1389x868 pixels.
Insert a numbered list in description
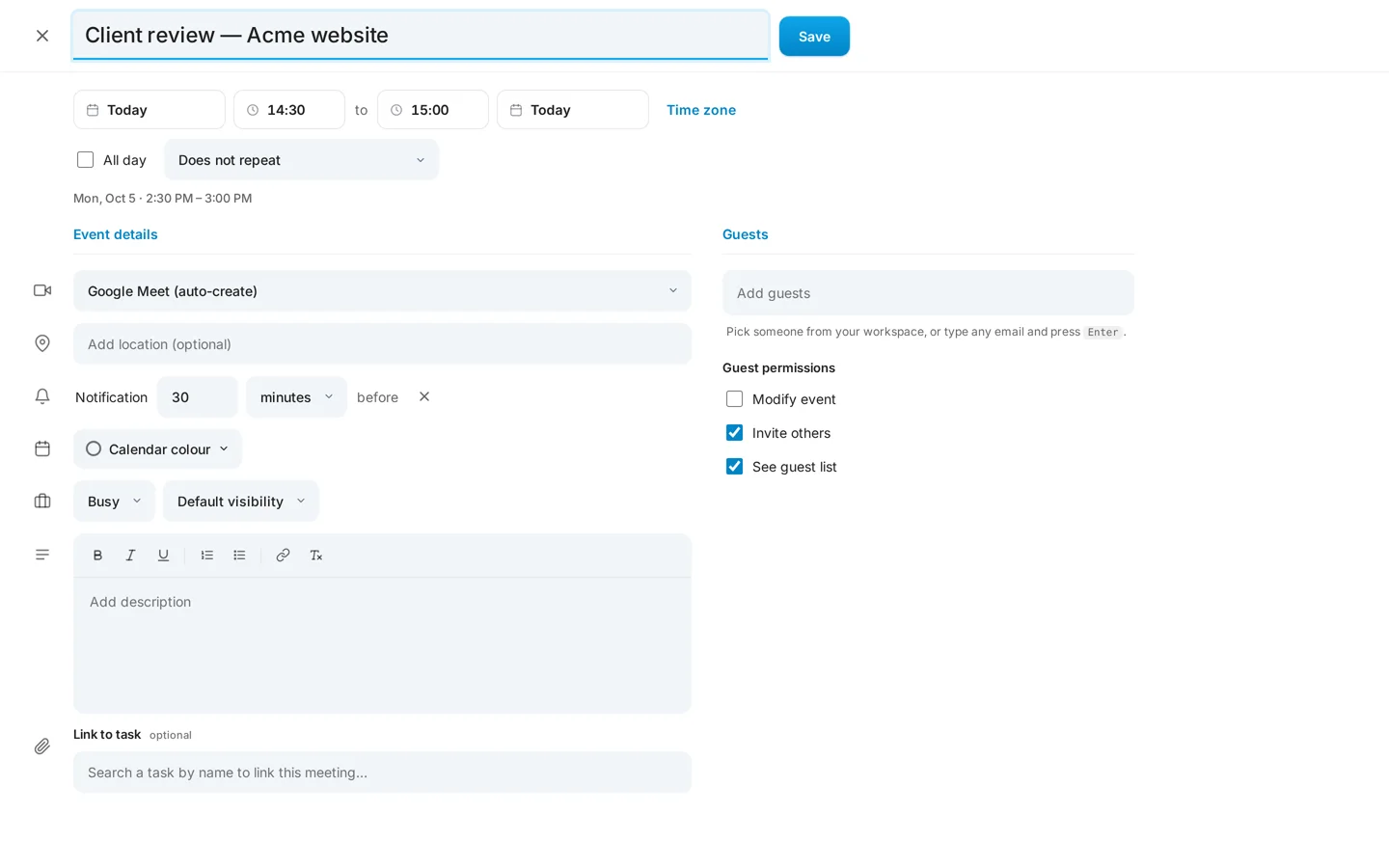coord(206,556)
